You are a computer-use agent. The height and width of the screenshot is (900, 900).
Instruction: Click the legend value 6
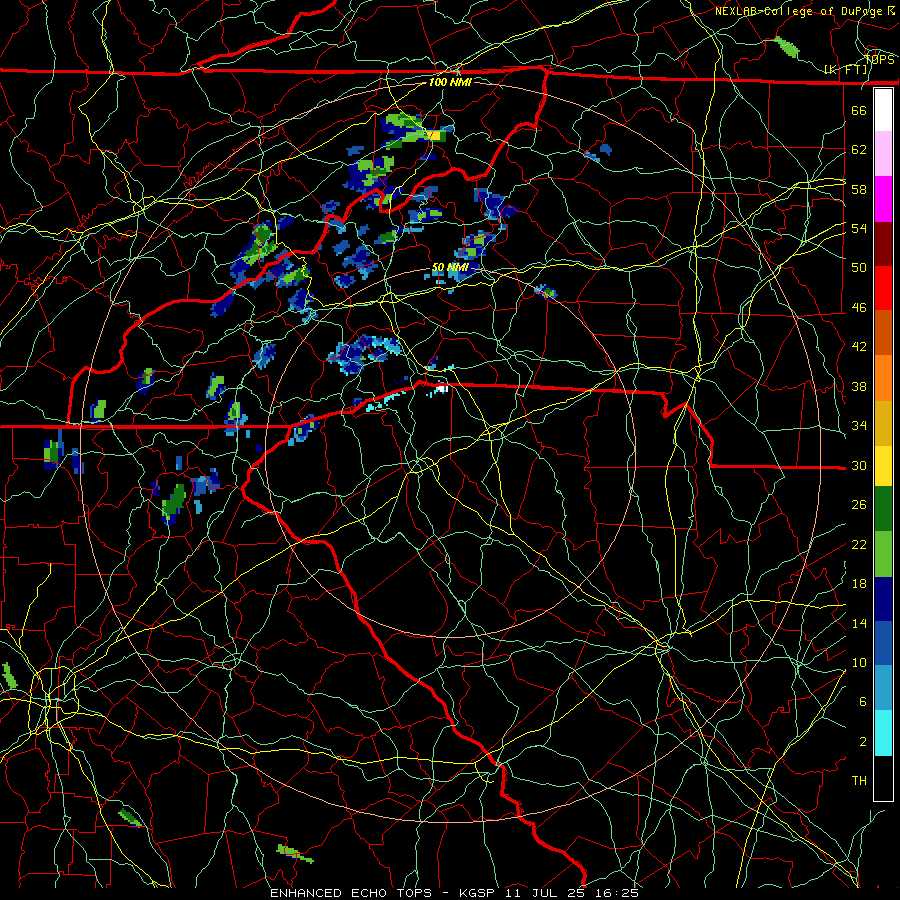click(x=863, y=702)
